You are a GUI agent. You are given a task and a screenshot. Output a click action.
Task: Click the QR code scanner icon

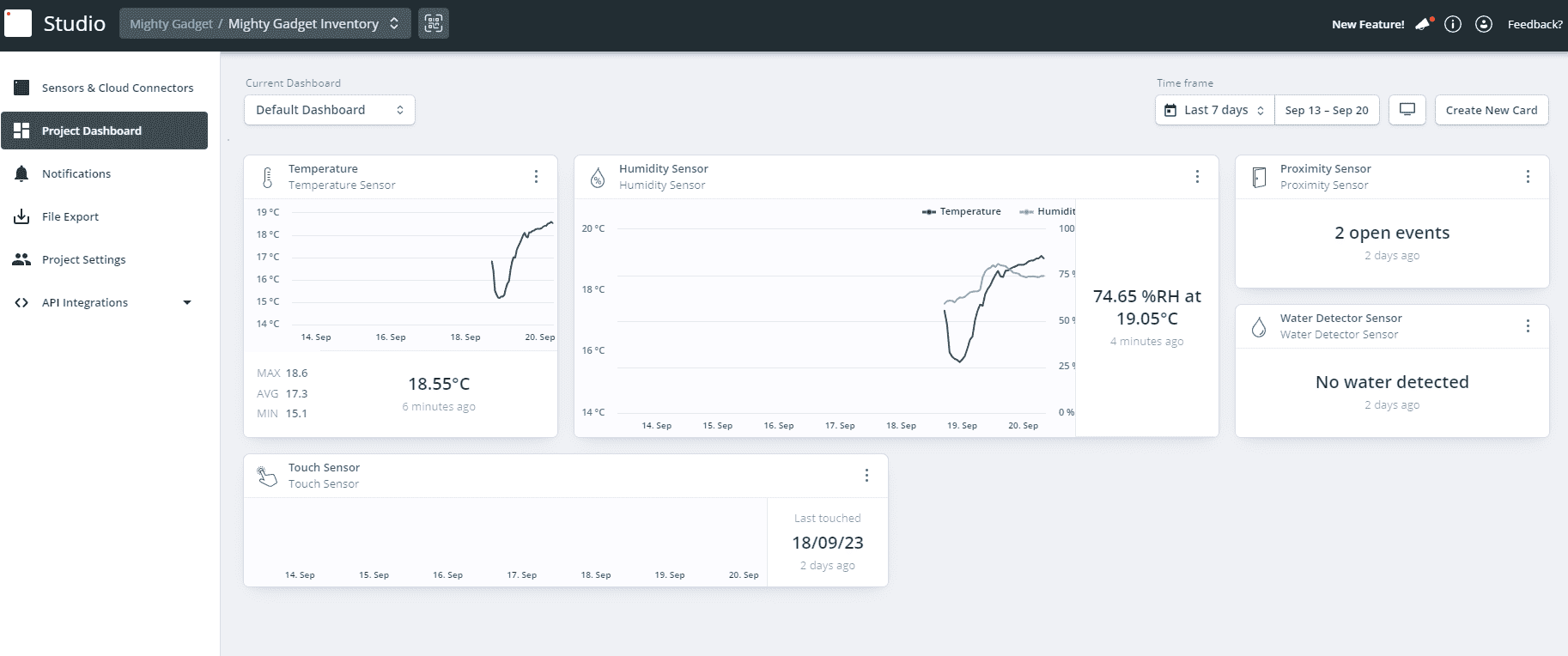[434, 23]
